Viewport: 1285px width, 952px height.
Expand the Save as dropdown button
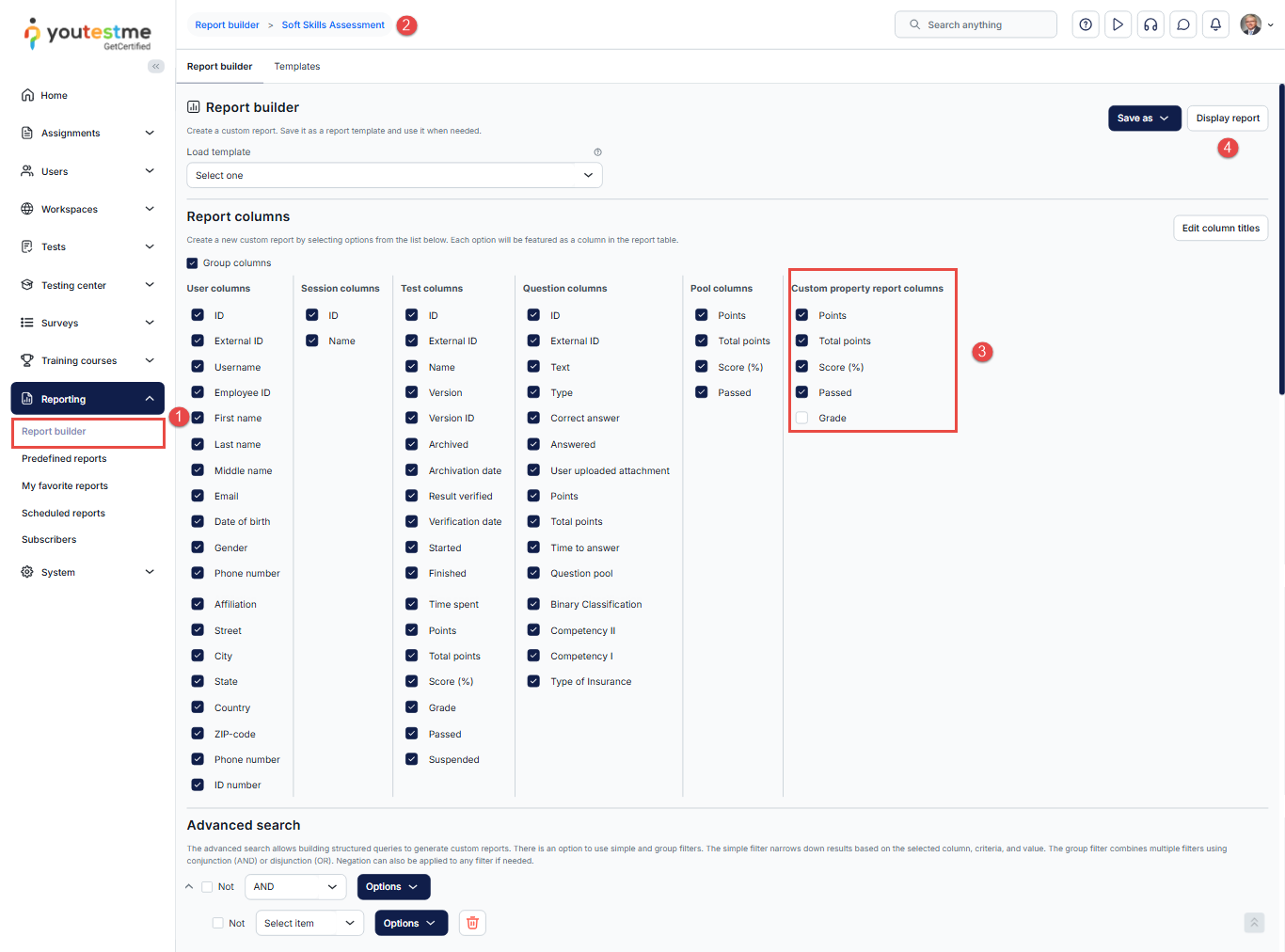[x=1144, y=119]
